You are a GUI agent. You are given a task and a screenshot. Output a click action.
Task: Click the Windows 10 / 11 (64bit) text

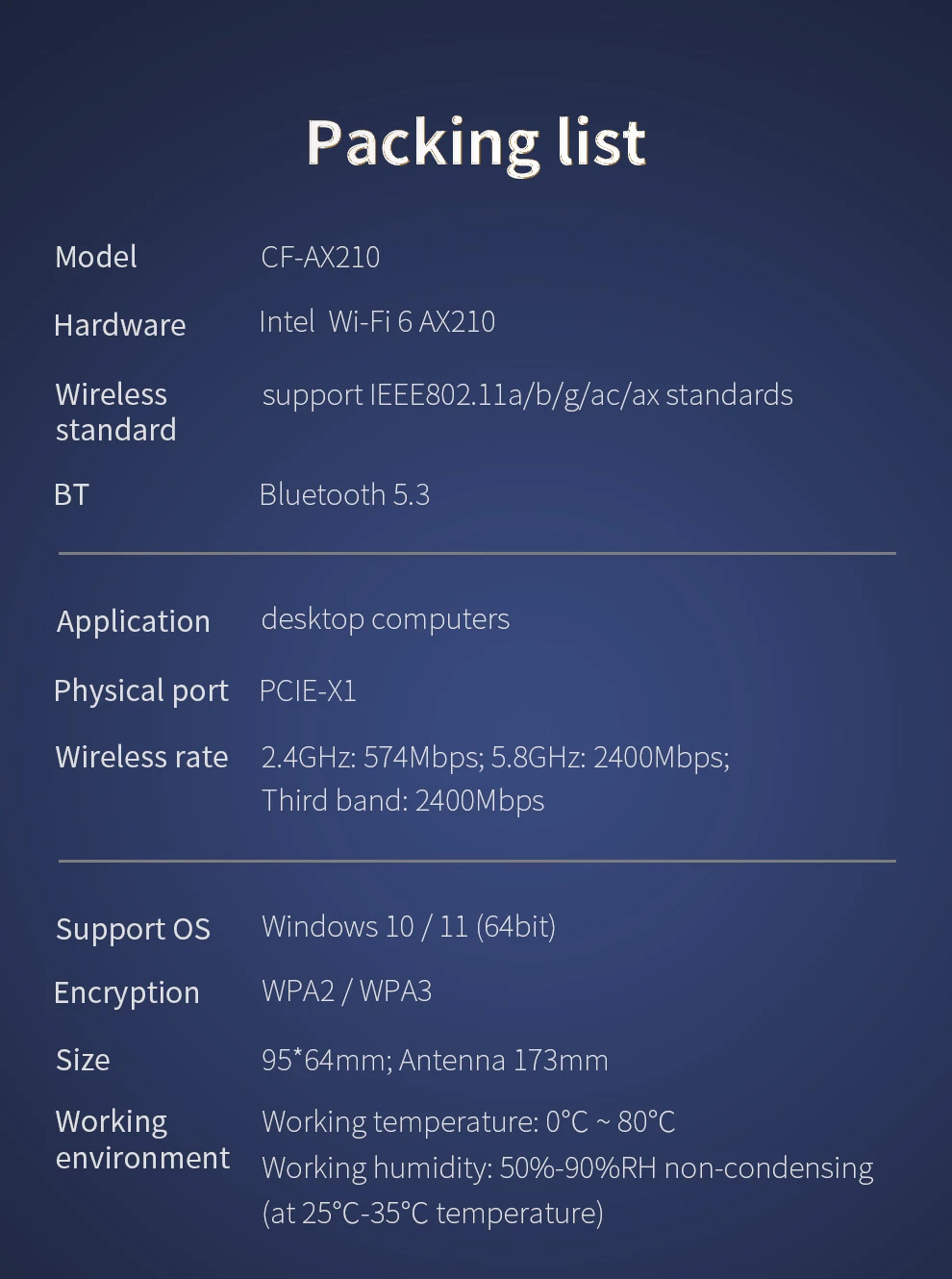point(409,926)
